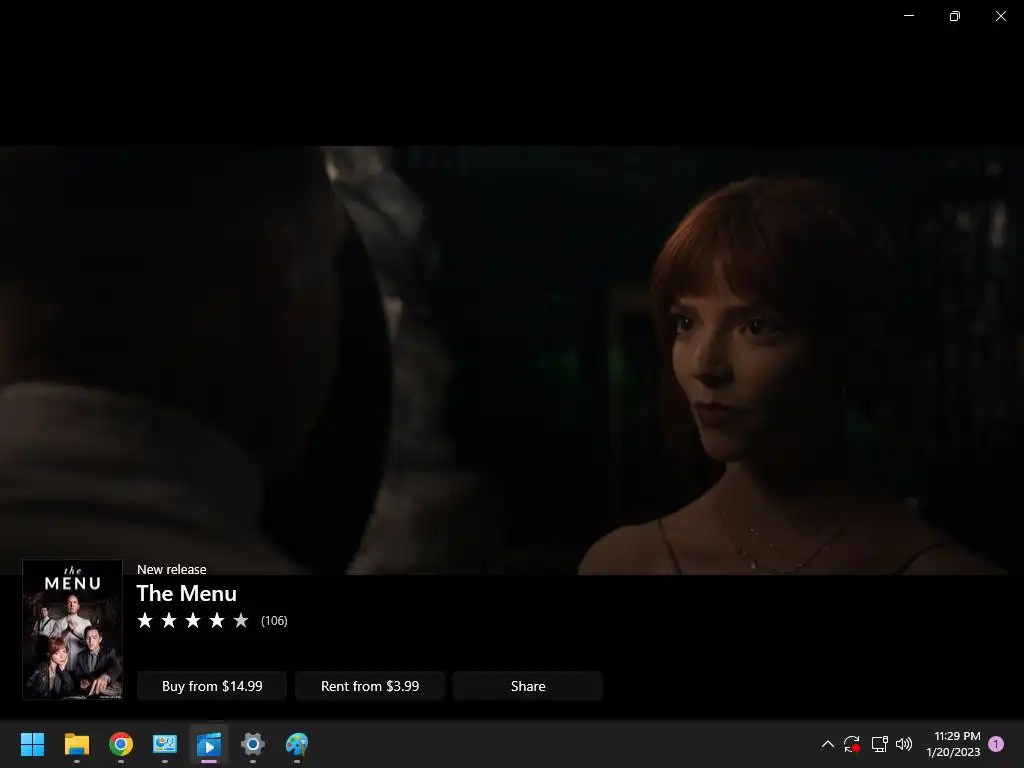The height and width of the screenshot is (768, 1024).
Task: Open Paint app from taskbar
Action: tap(297, 744)
